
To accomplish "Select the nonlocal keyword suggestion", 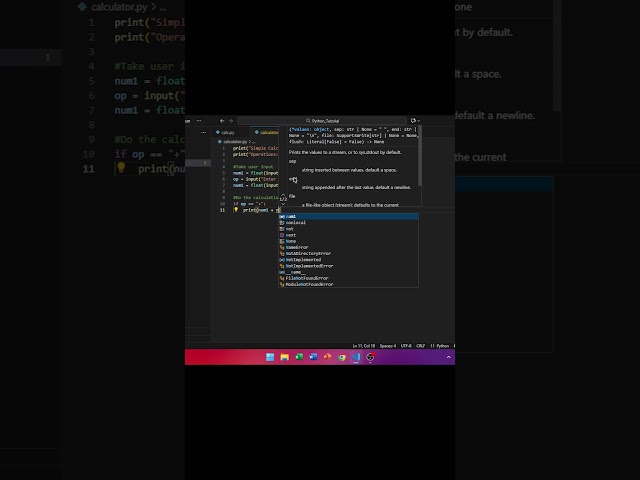I will 349,222.
